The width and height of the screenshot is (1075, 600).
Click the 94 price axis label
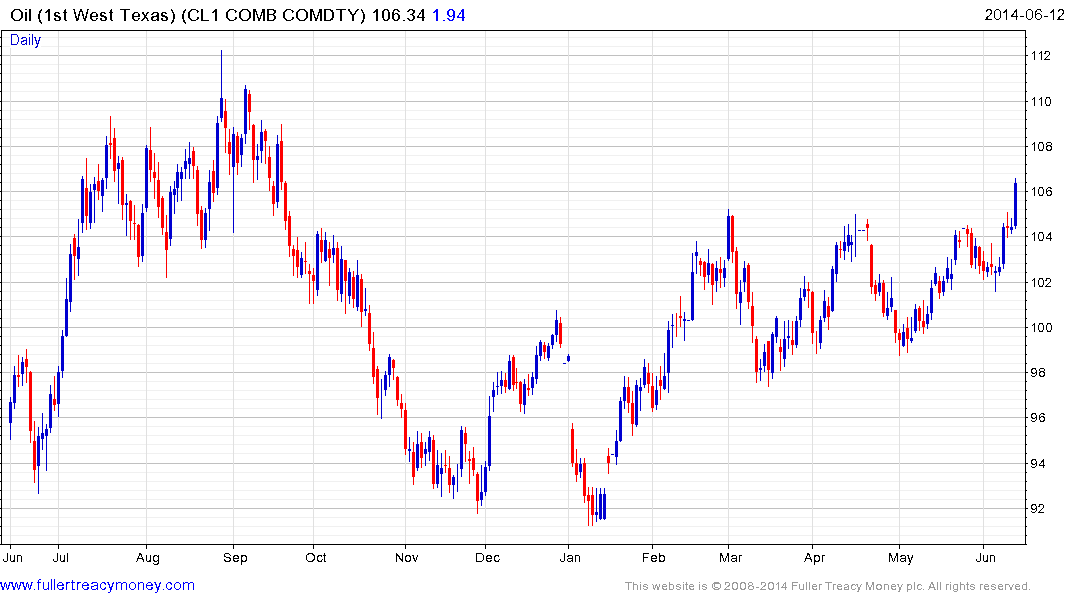(x=1038, y=464)
